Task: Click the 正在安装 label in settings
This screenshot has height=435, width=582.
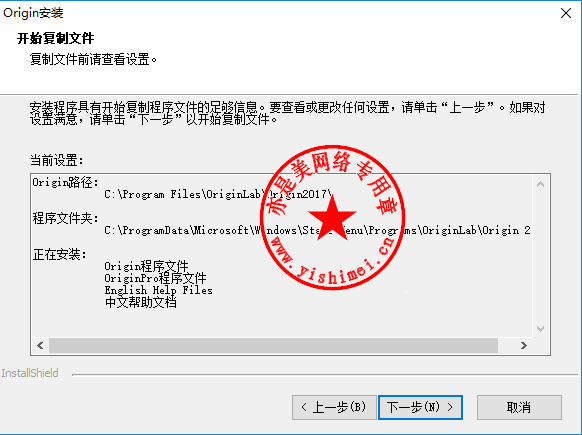Action: tap(59, 254)
